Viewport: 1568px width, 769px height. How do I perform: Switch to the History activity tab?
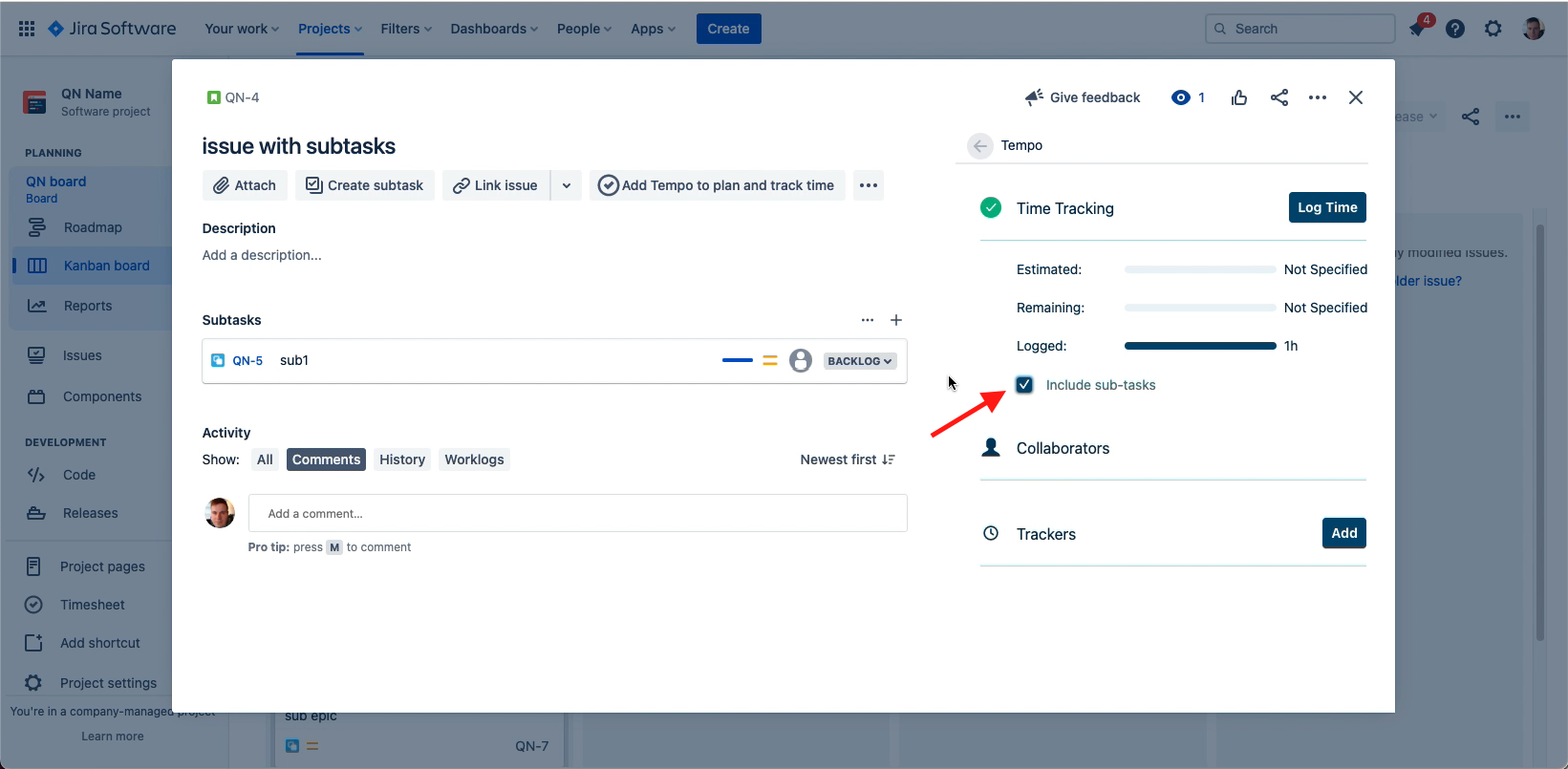coord(401,459)
